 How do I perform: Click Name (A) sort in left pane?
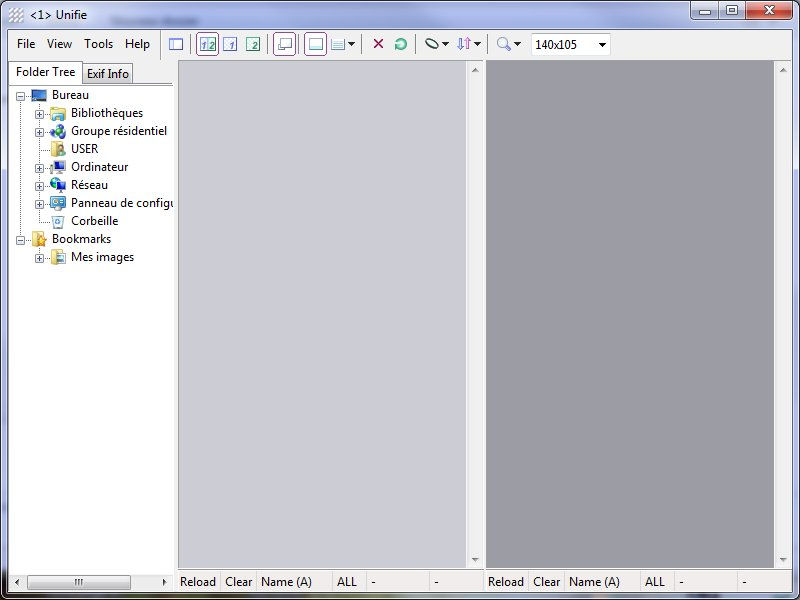(286, 582)
